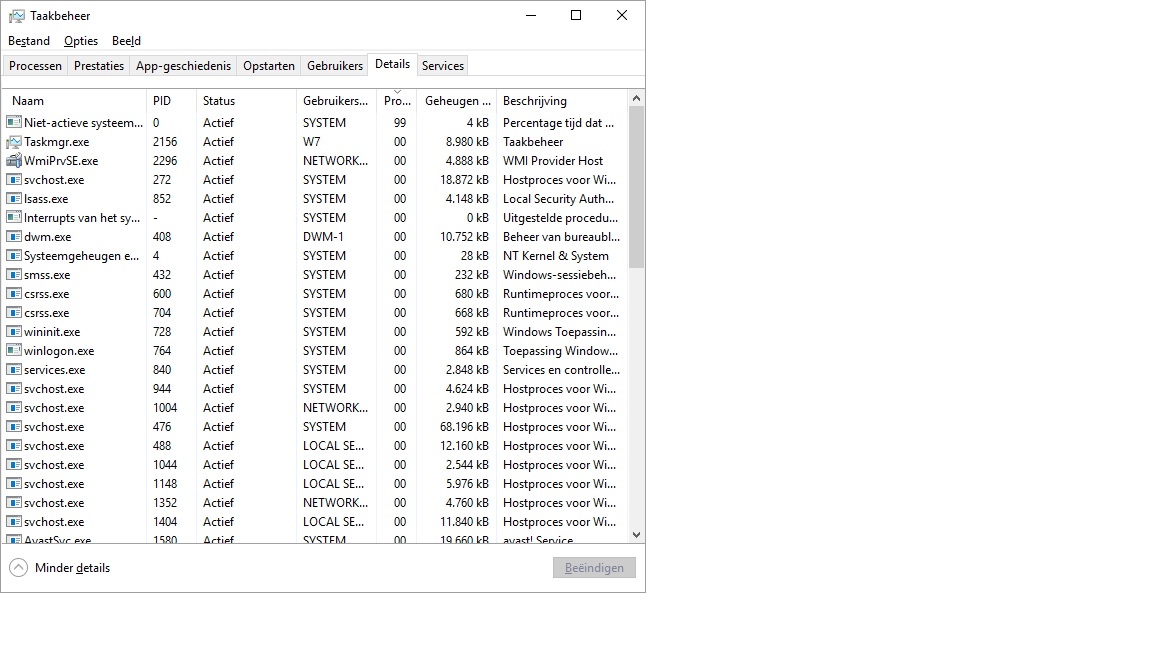
Task: Click icon of svchost.exe with PID 1044
Action: pyautogui.click(x=14, y=465)
